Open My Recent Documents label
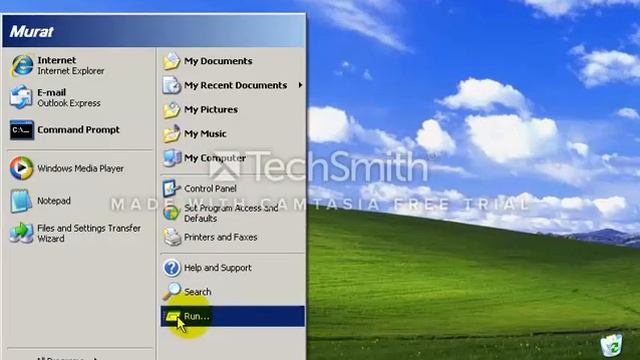 (x=236, y=85)
